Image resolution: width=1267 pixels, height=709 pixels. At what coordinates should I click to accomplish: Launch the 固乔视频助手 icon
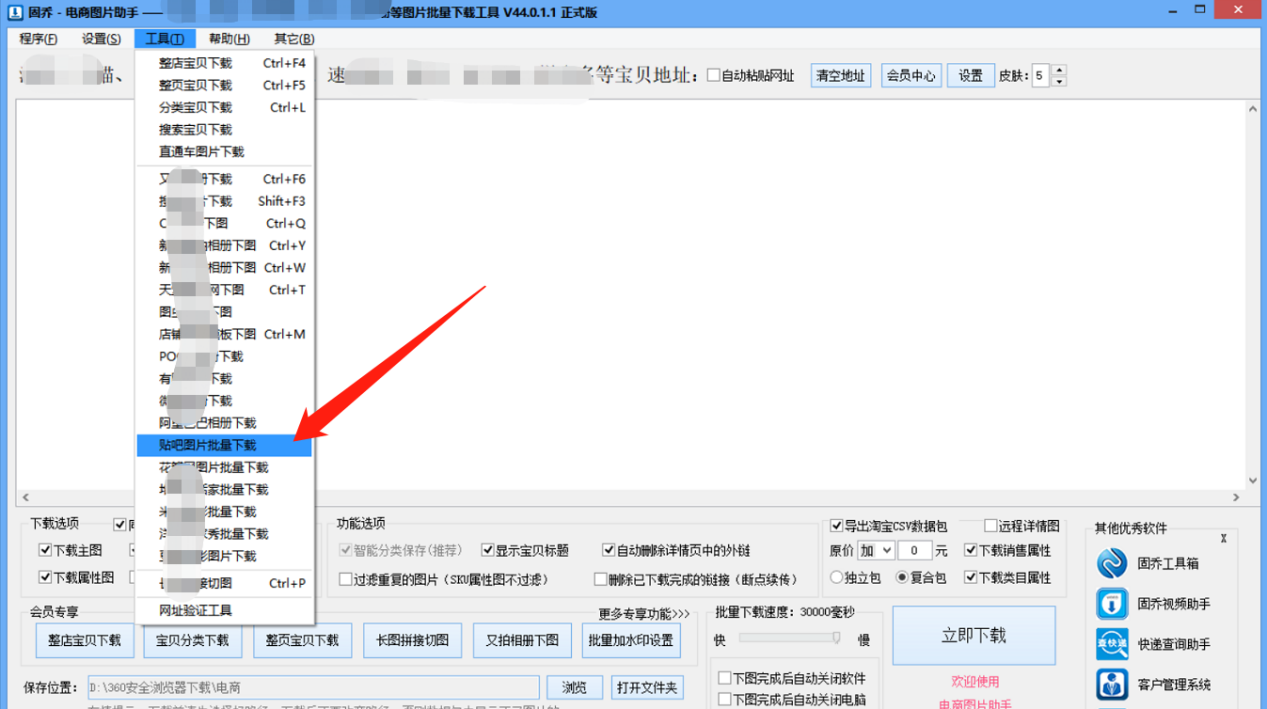[x=1112, y=604]
